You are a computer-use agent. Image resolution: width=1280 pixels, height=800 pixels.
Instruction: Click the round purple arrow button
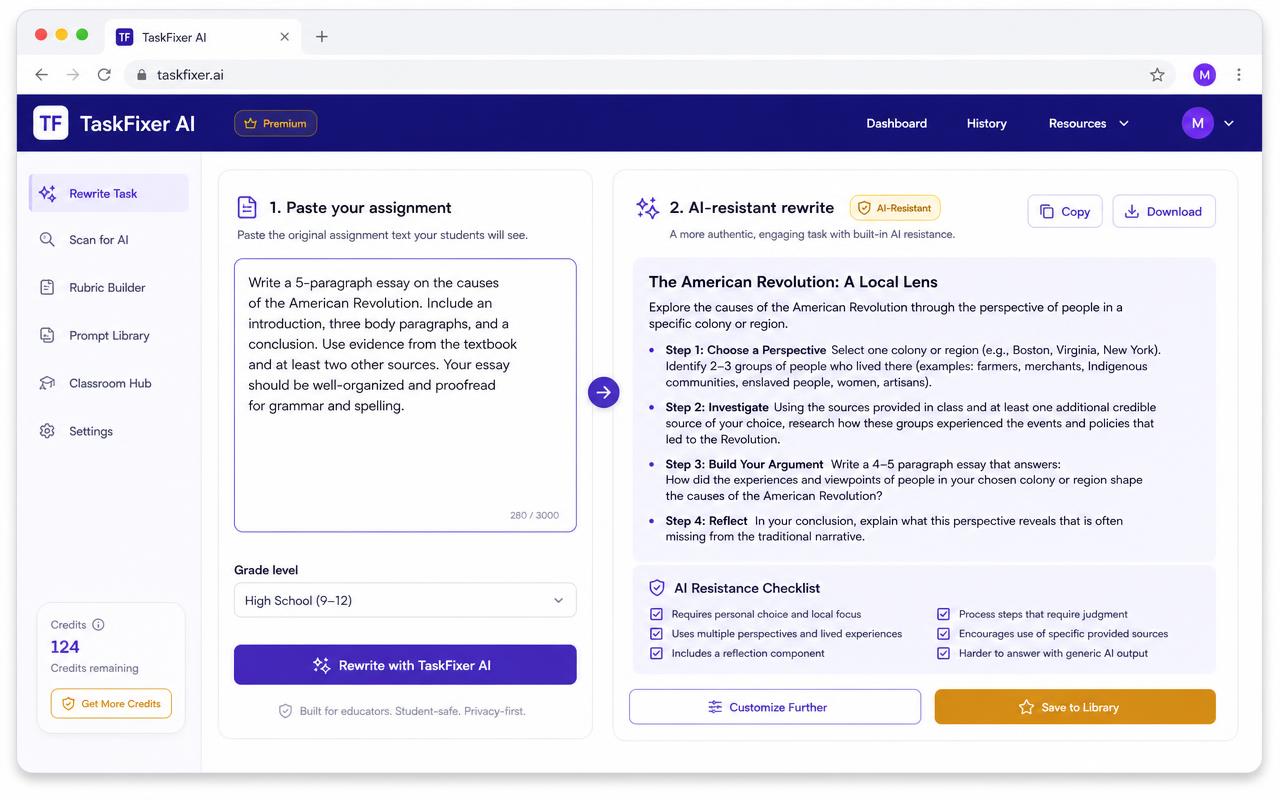(x=603, y=392)
